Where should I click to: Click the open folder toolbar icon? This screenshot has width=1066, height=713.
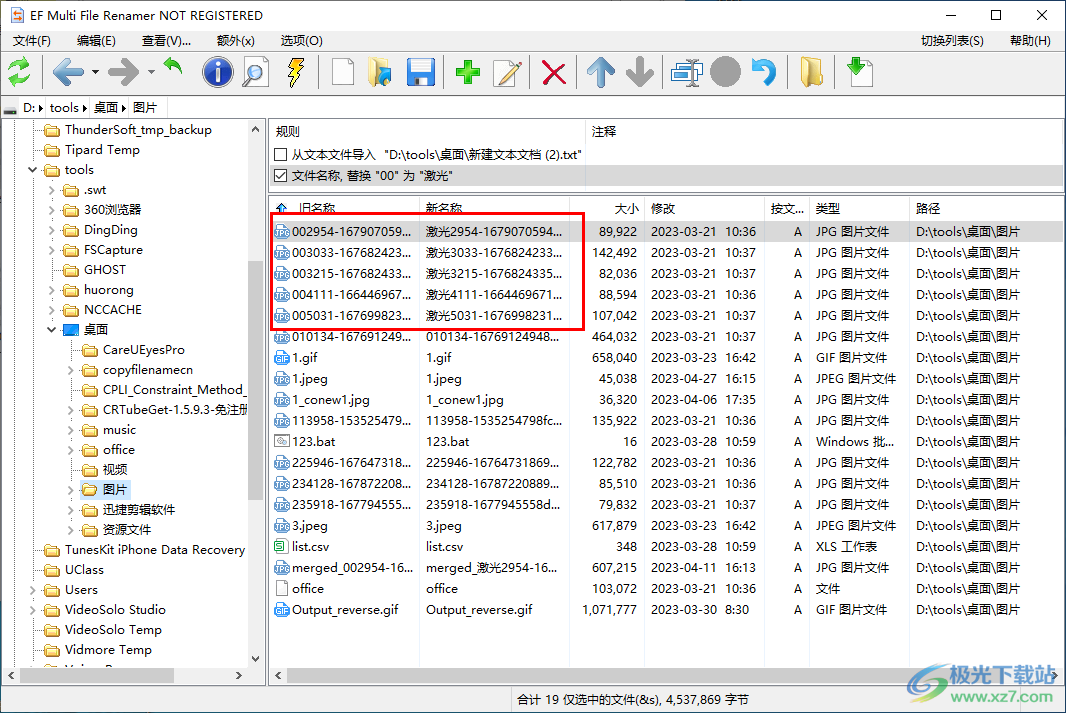379,72
